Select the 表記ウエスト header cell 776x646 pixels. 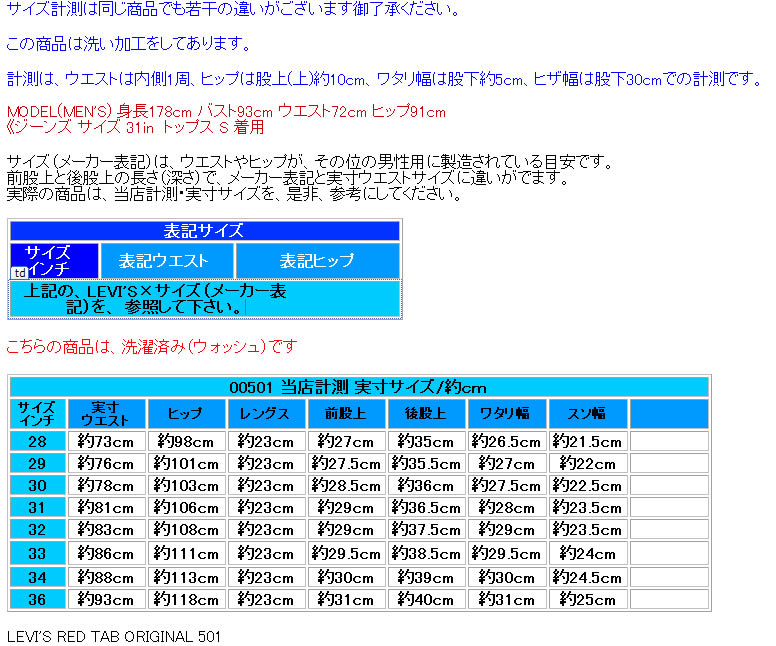coord(166,260)
